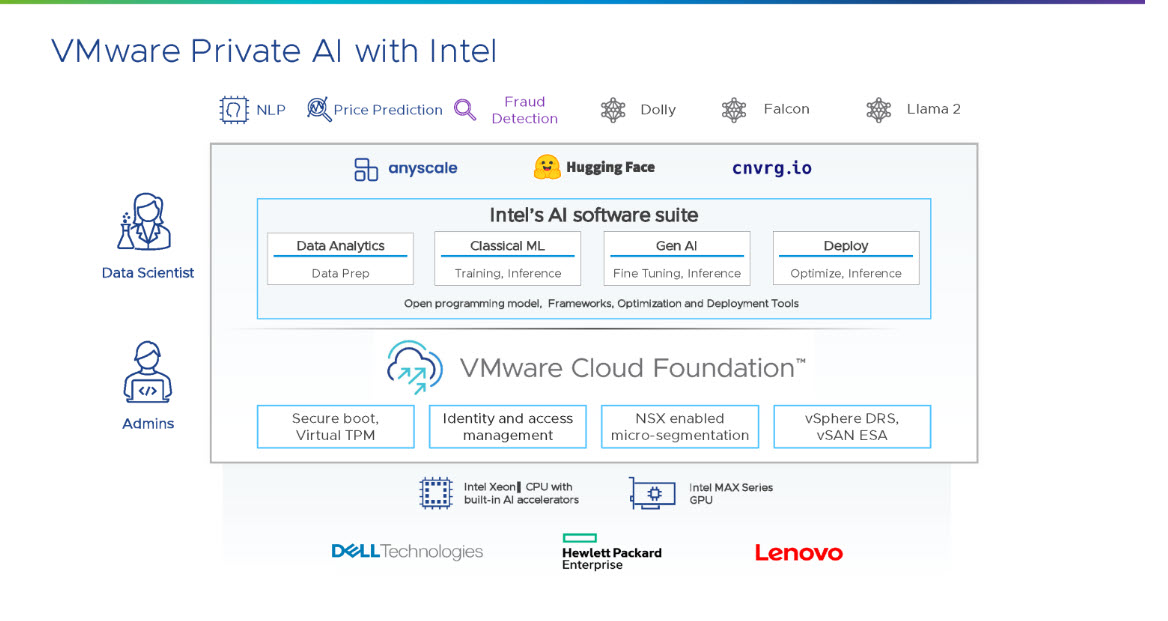Click the NLP chip icon
The image size is (1168, 621).
tap(233, 110)
